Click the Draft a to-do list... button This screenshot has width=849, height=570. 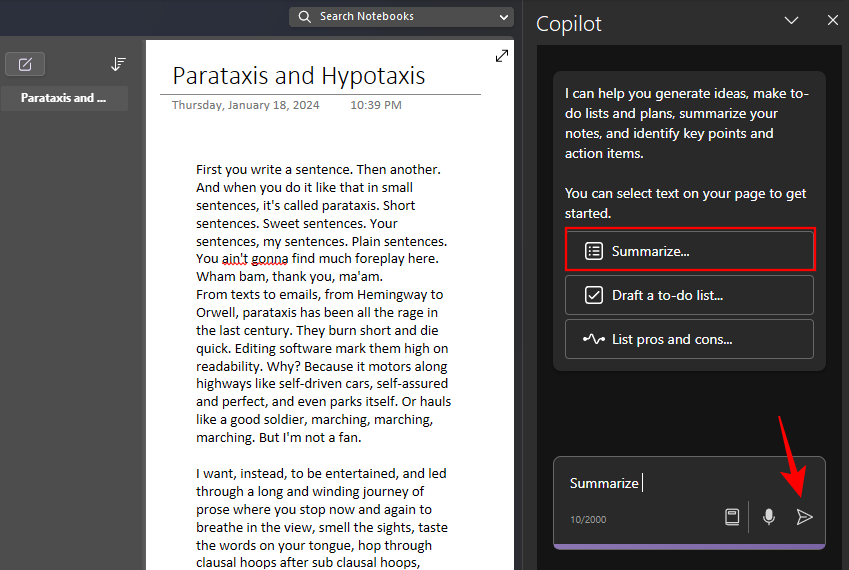pyautogui.click(x=689, y=295)
